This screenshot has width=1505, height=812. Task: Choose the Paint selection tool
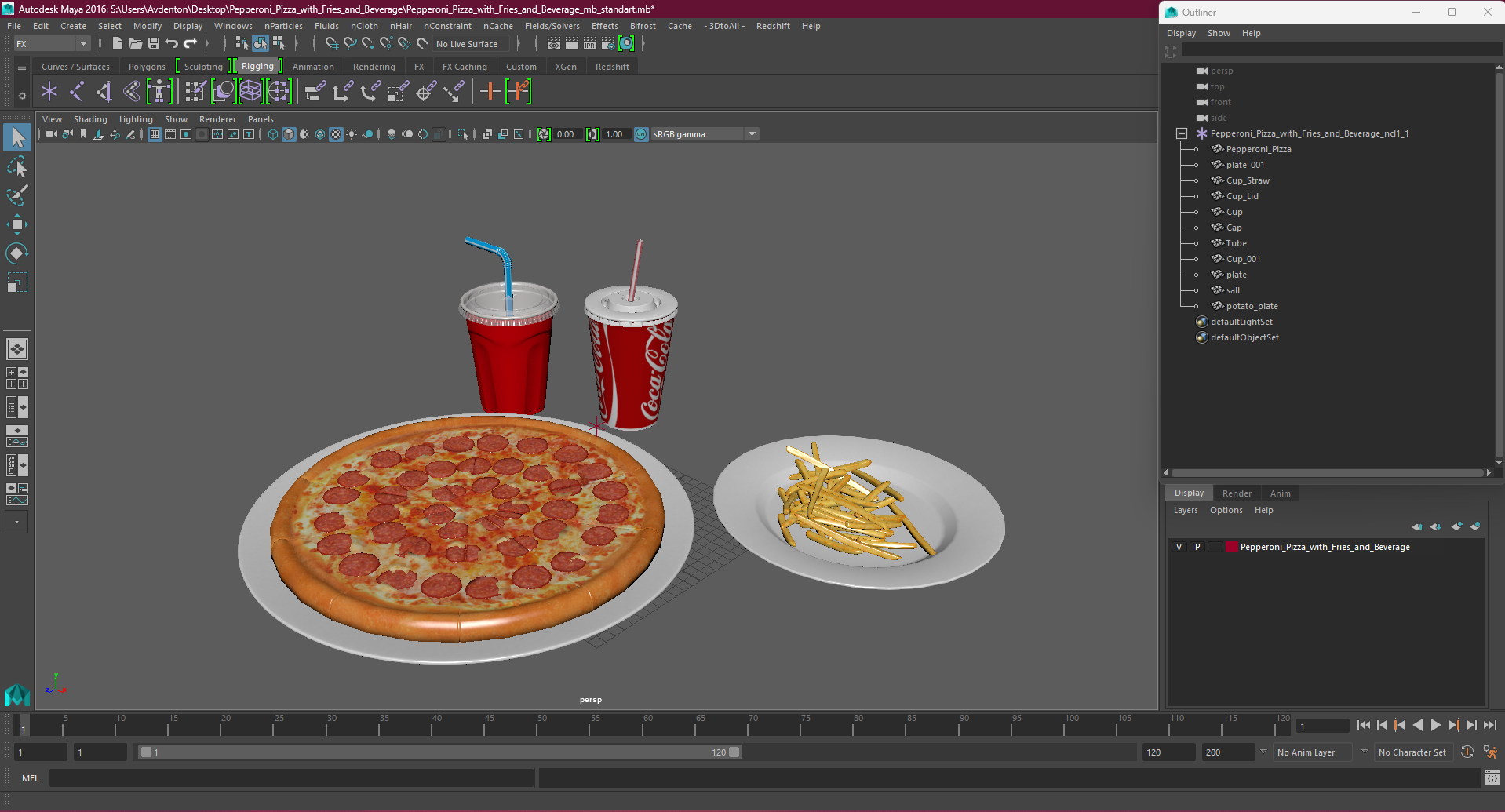point(17,195)
